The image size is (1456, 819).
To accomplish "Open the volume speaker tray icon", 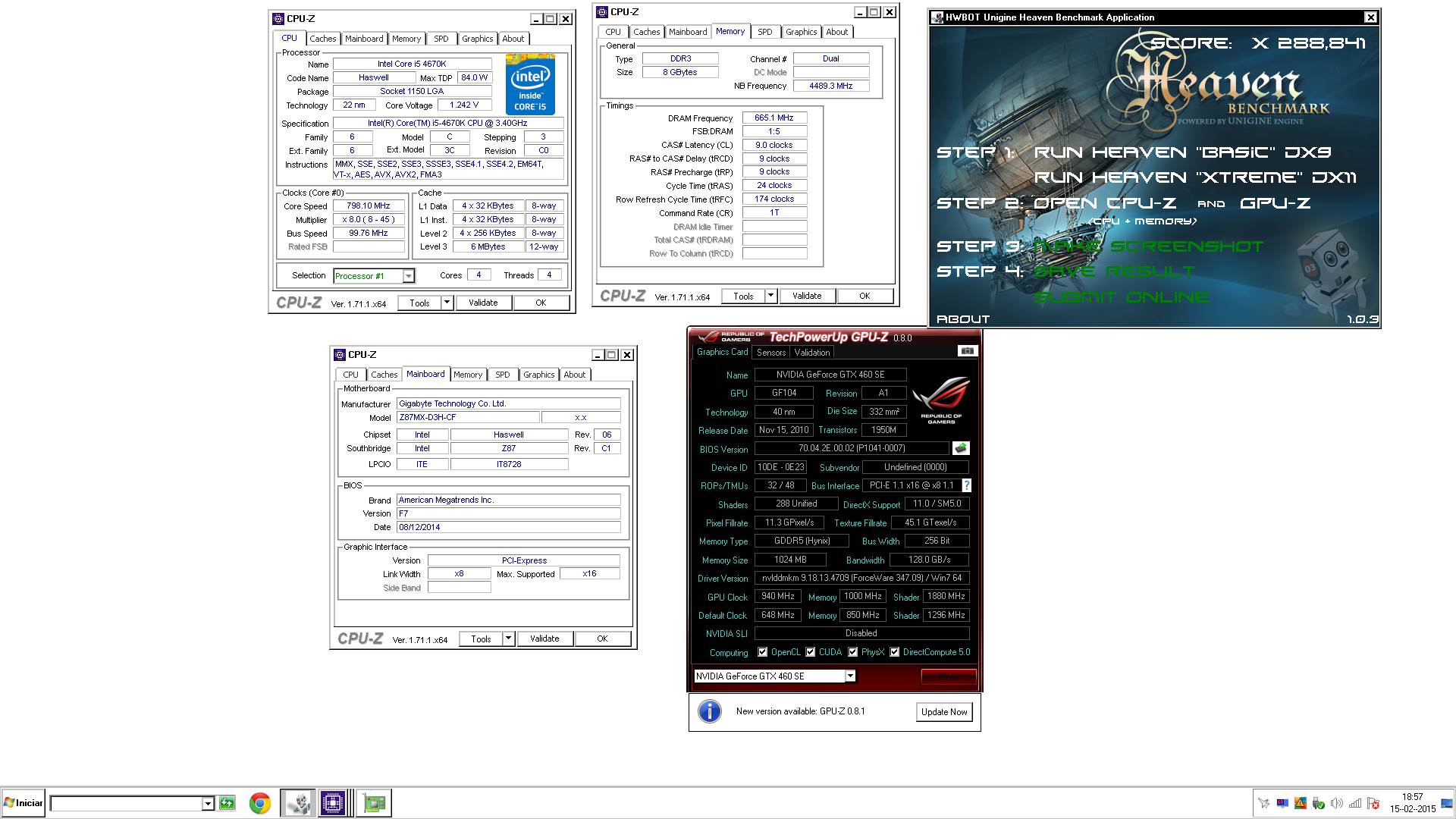I will (x=1337, y=803).
